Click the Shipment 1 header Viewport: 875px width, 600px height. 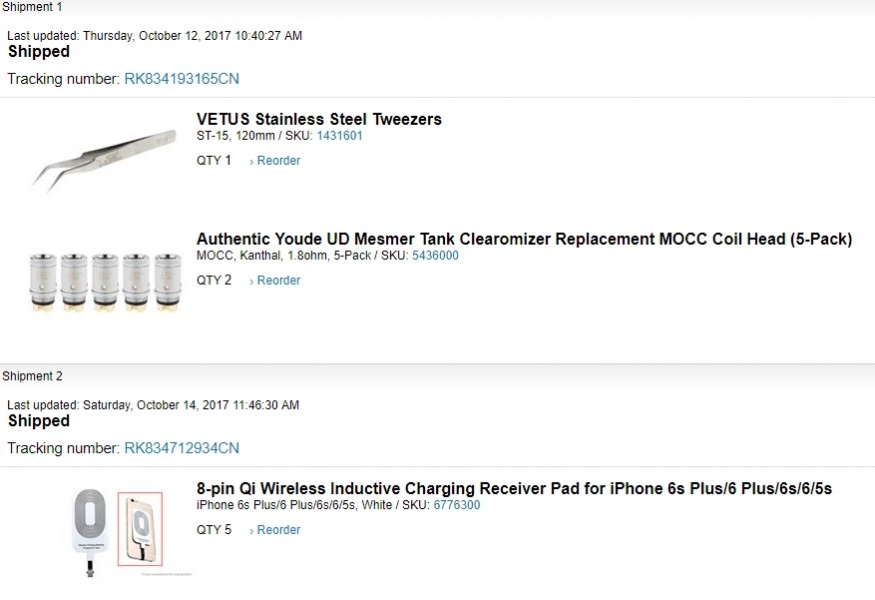[32, 8]
